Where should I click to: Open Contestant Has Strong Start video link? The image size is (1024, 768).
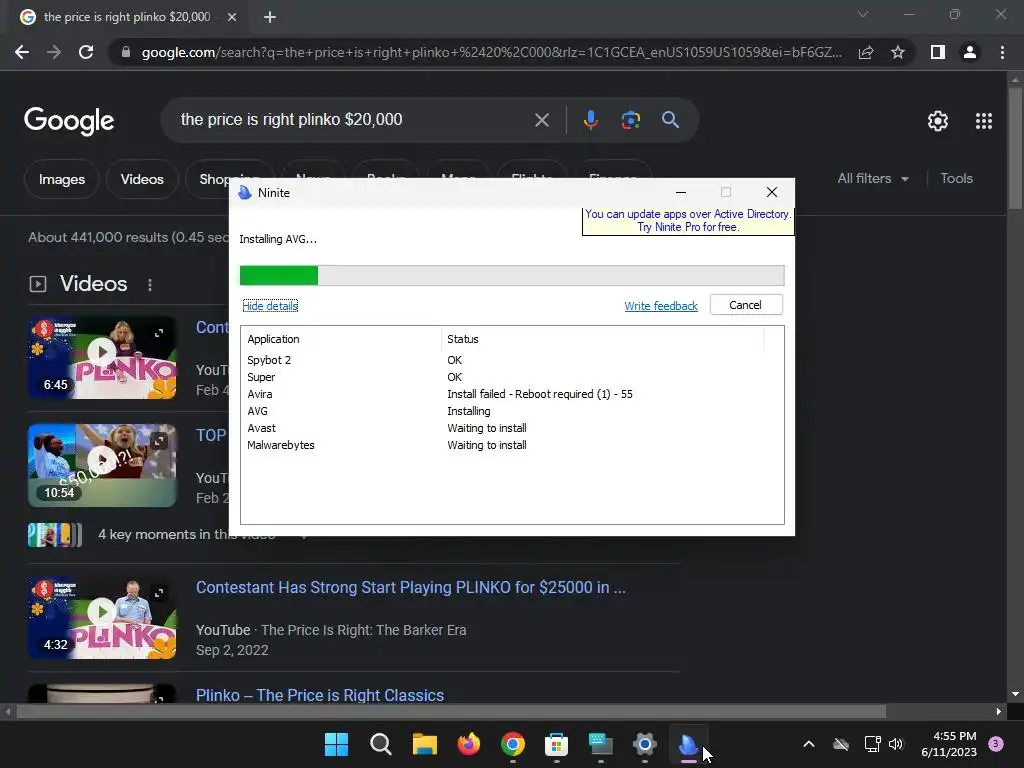(x=411, y=587)
